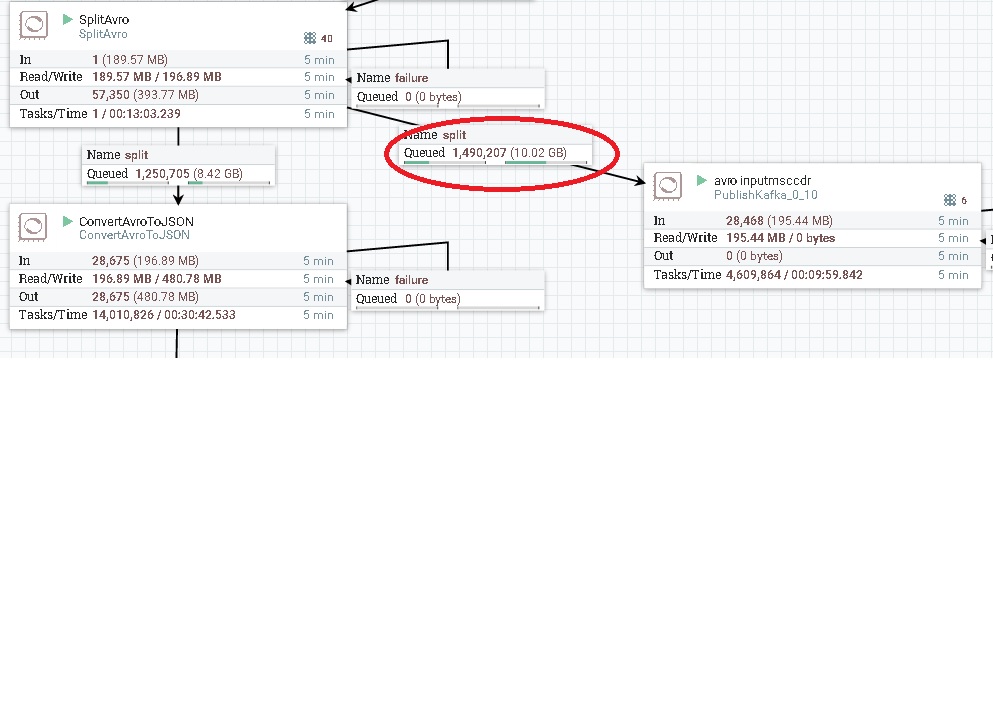Select the ConvertAvroToJSON processor icon
Viewport: 993px width, 720px height.
click(33, 227)
